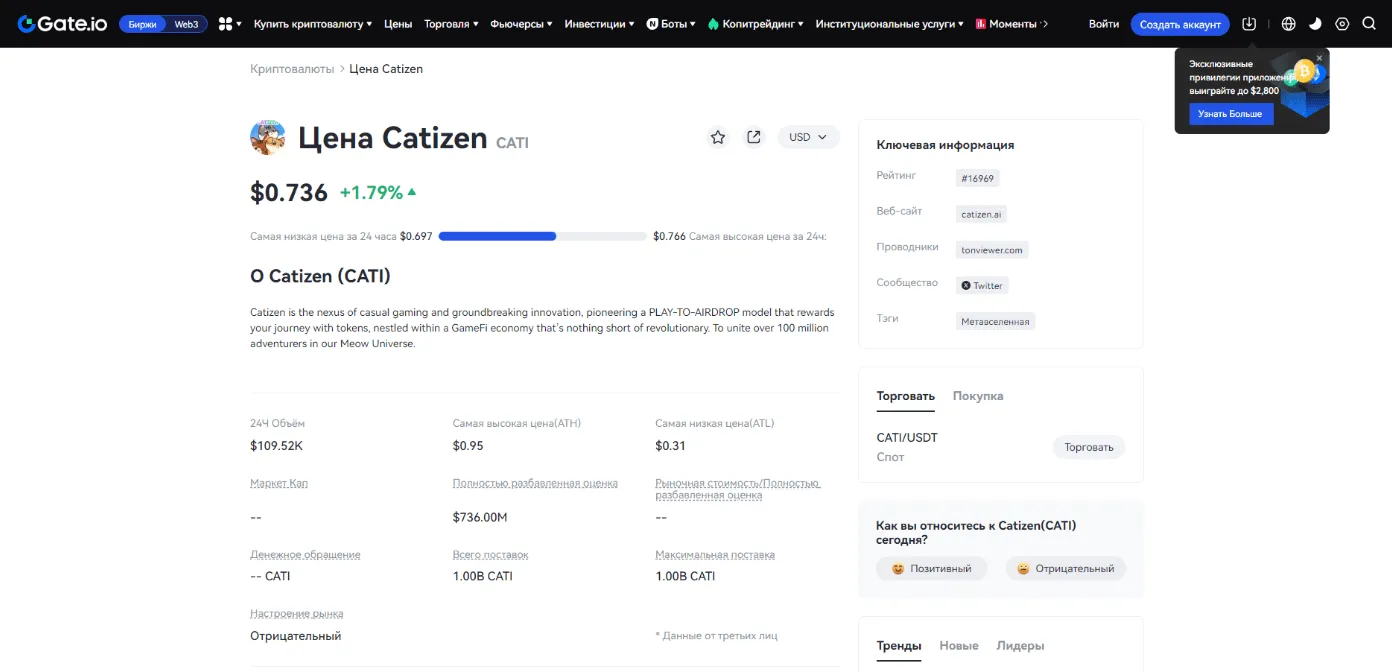Toggle dark/light theme moon icon
The image size is (1392, 672).
[x=1315, y=24]
